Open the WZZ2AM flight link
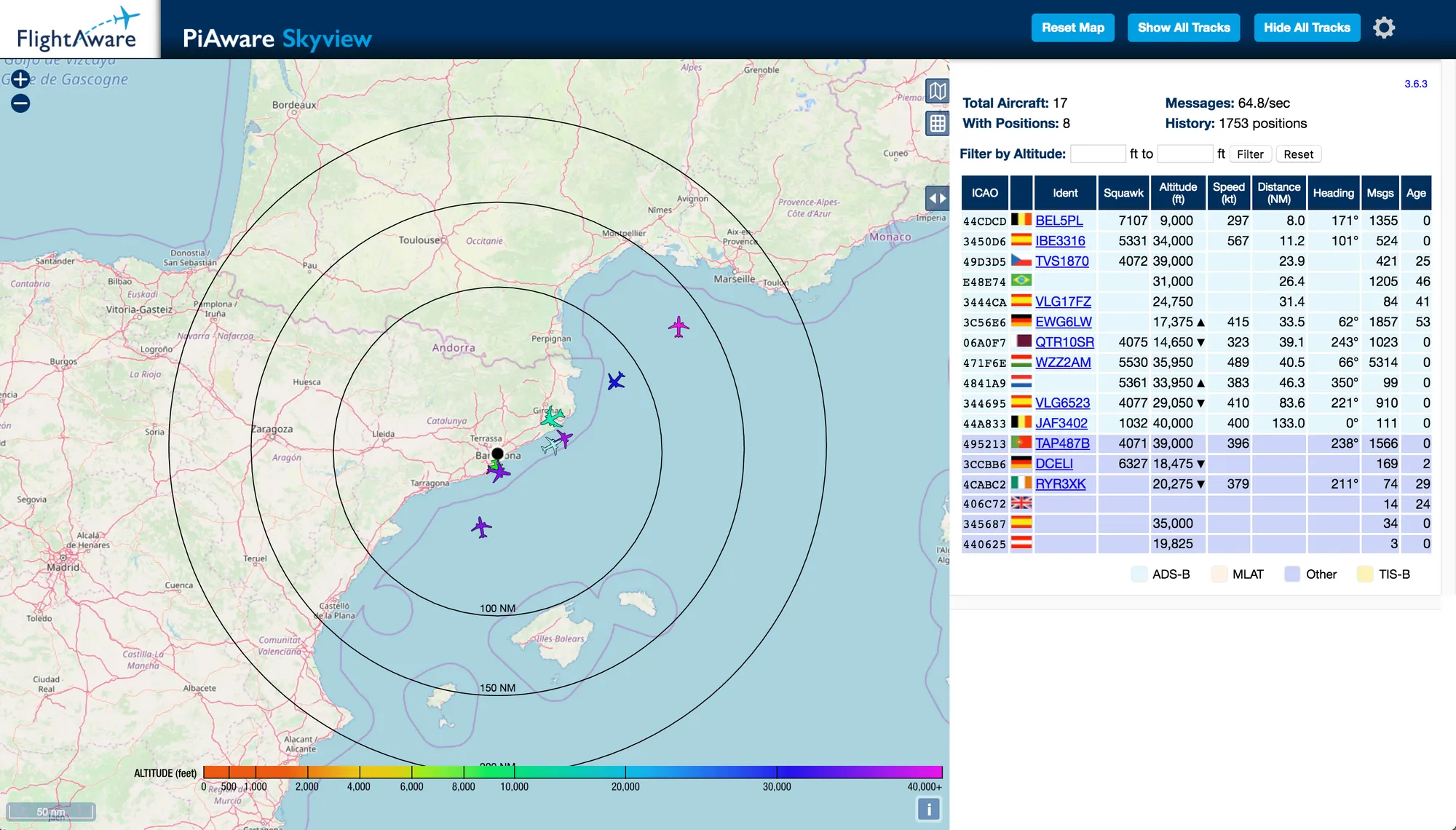The image size is (1456, 830). point(1063,363)
